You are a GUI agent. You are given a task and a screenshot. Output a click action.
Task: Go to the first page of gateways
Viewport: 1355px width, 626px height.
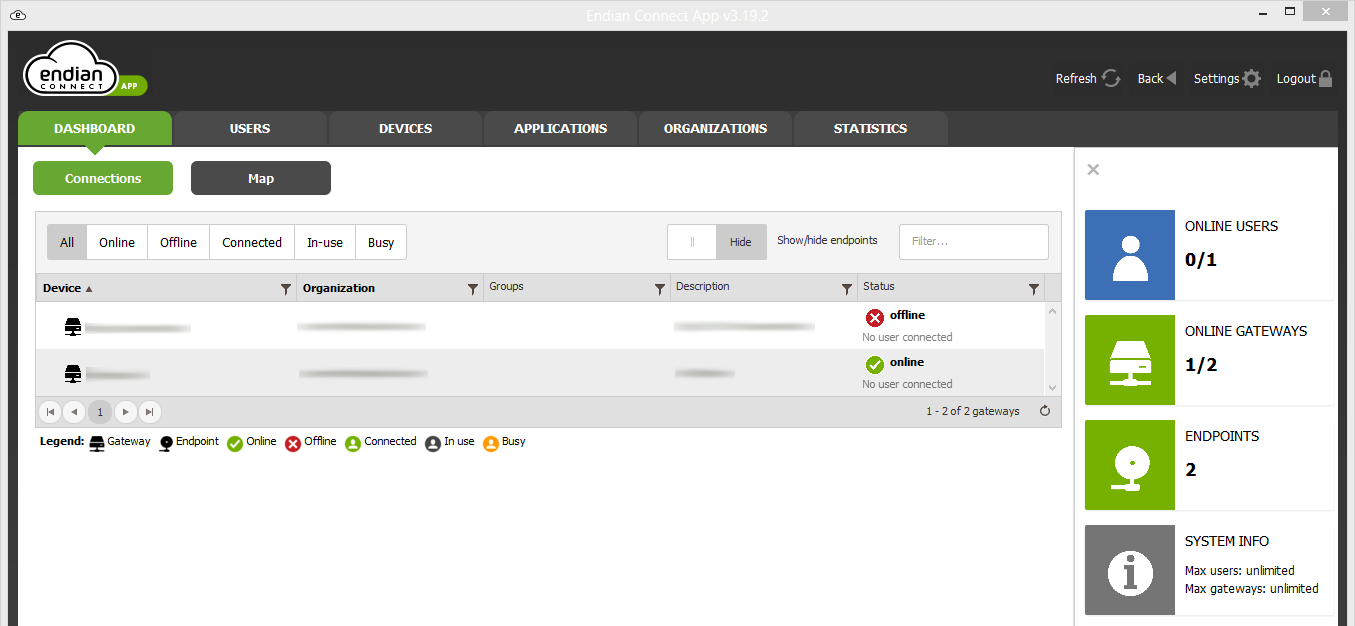(x=50, y=411)
